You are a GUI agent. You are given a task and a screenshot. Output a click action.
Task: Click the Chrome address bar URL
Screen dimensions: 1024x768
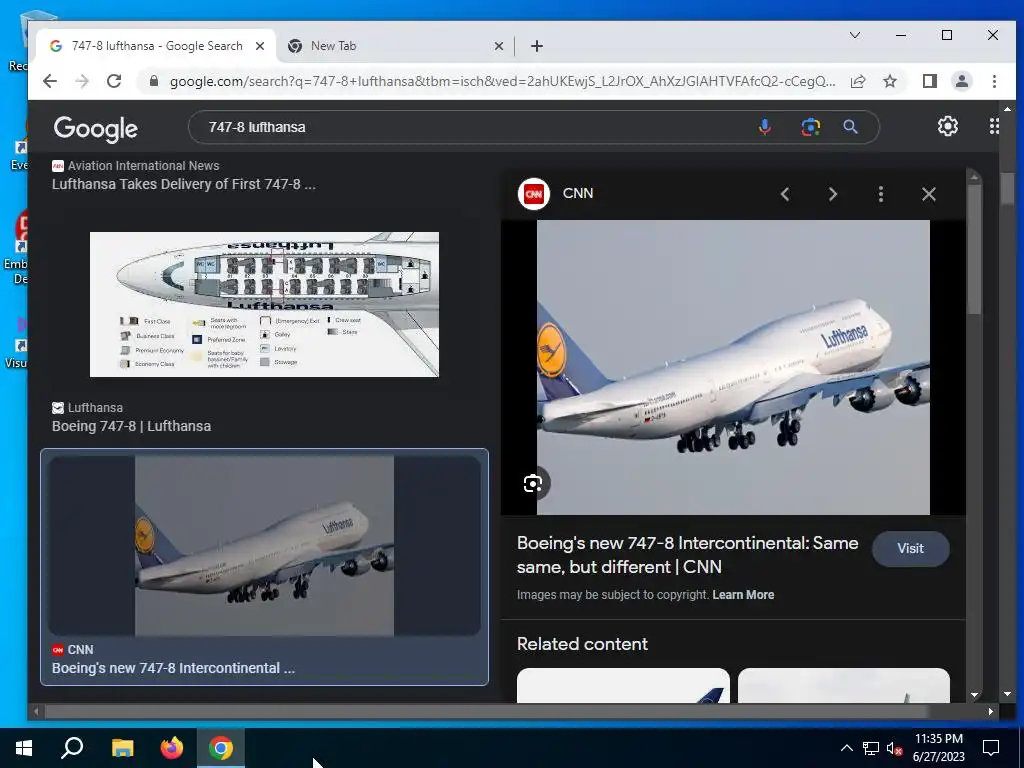click(502, 82)
